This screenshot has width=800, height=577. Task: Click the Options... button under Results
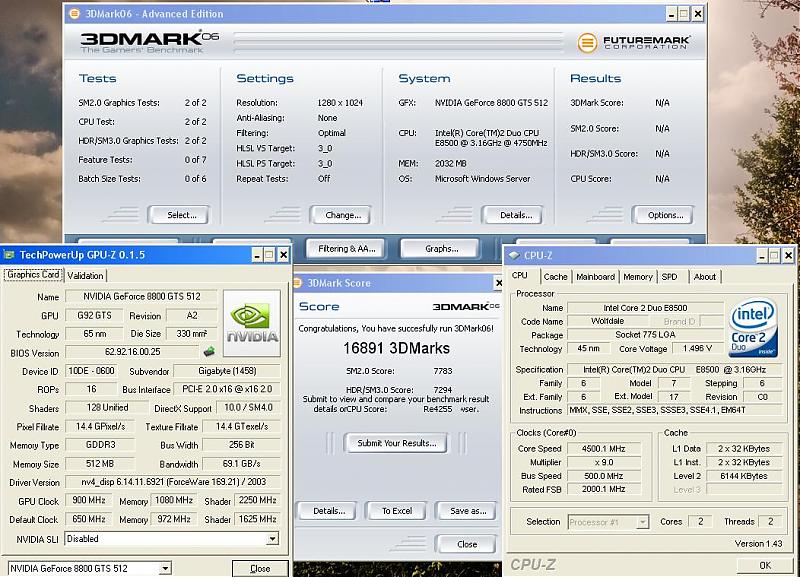pos(662,215)
